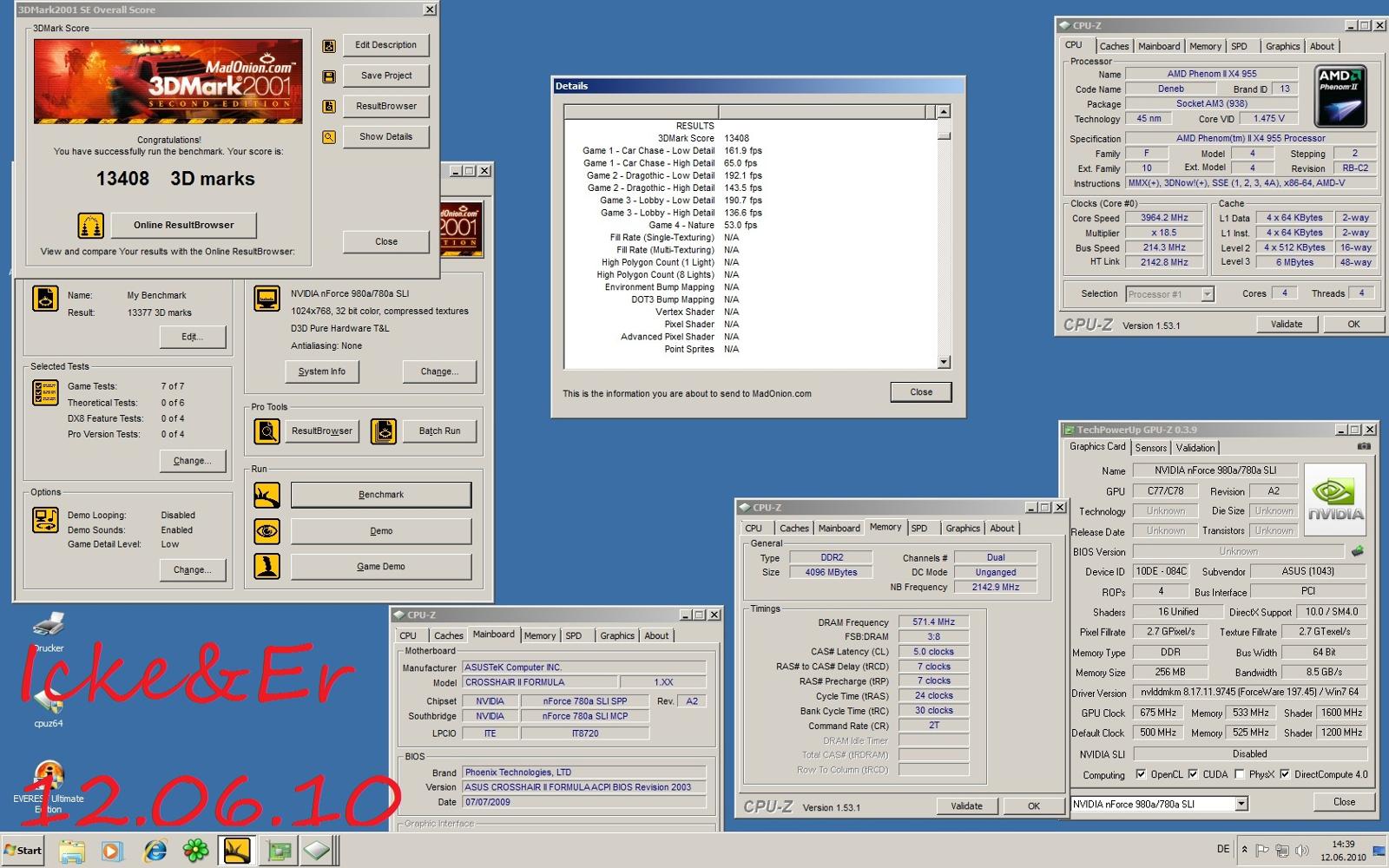Viewport: 1389px width, 868px height.
Task: Click the Selected Tests checklist icon
Action: click(x=45, y=392)
